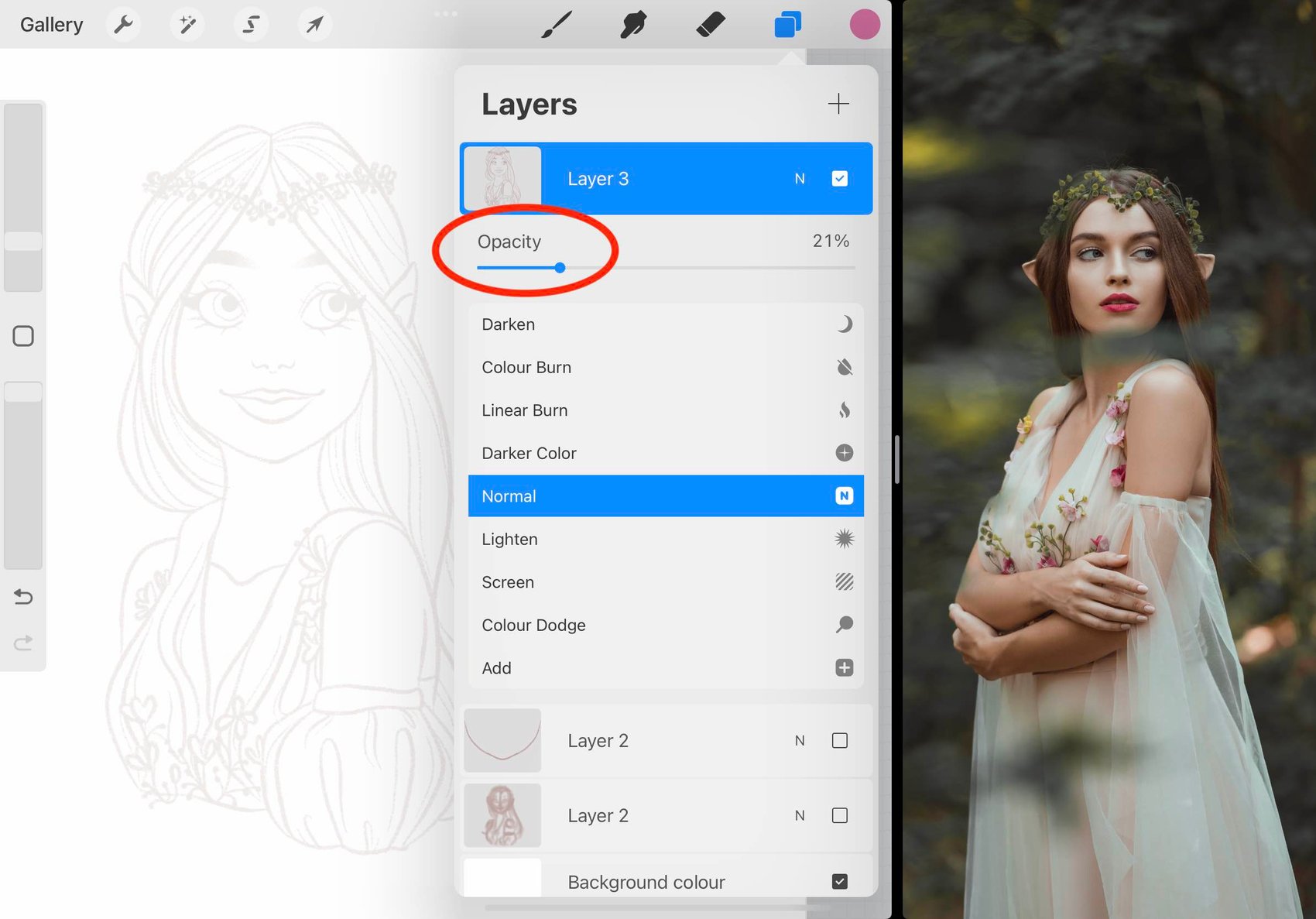Click the 21% opacity value
This screenshot has width=1316, height=919.
[x=831, y=241]
